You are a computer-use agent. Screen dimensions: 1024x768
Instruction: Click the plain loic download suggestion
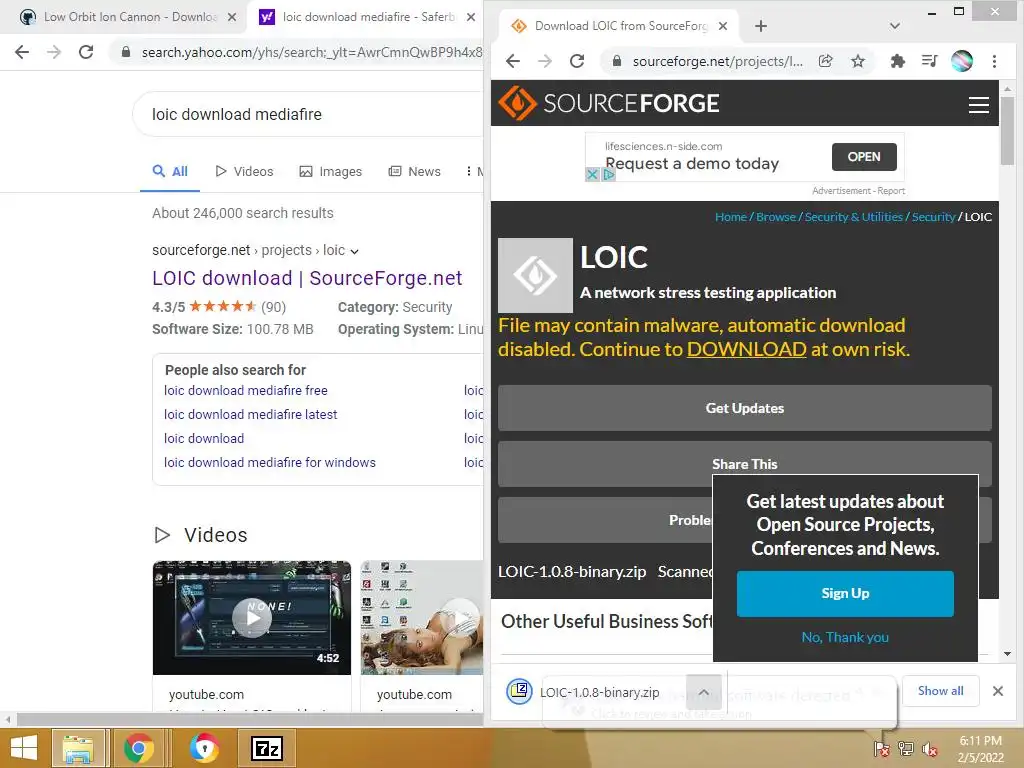click(204, 439)
